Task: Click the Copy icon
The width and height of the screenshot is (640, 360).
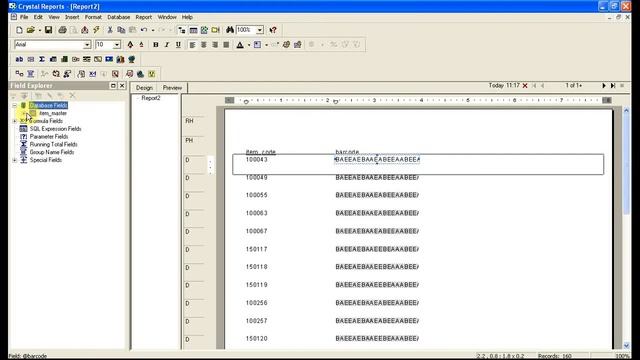Action: click(121, 30)
